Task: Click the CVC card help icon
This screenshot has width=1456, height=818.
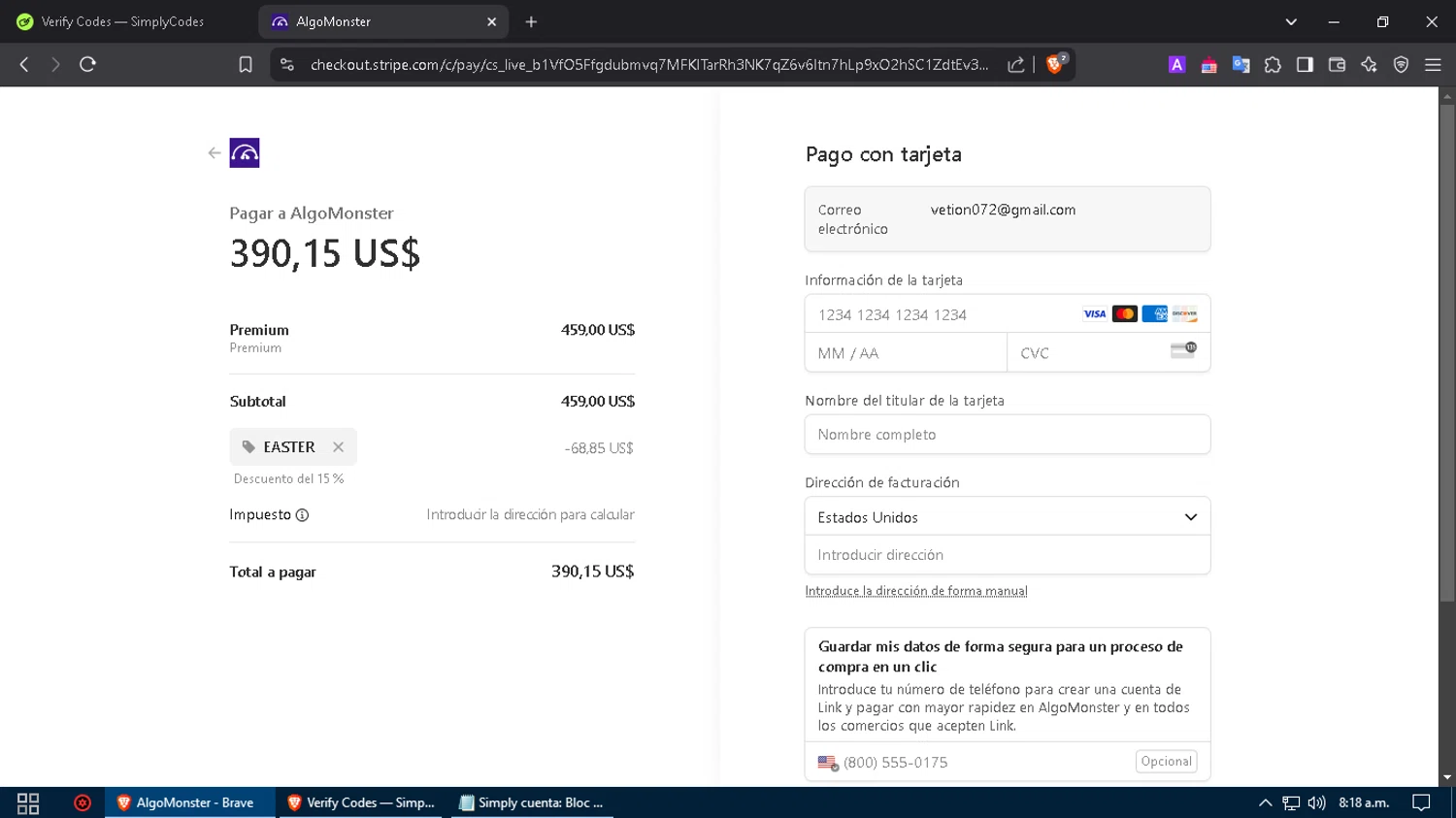Action: [1183, 350]
